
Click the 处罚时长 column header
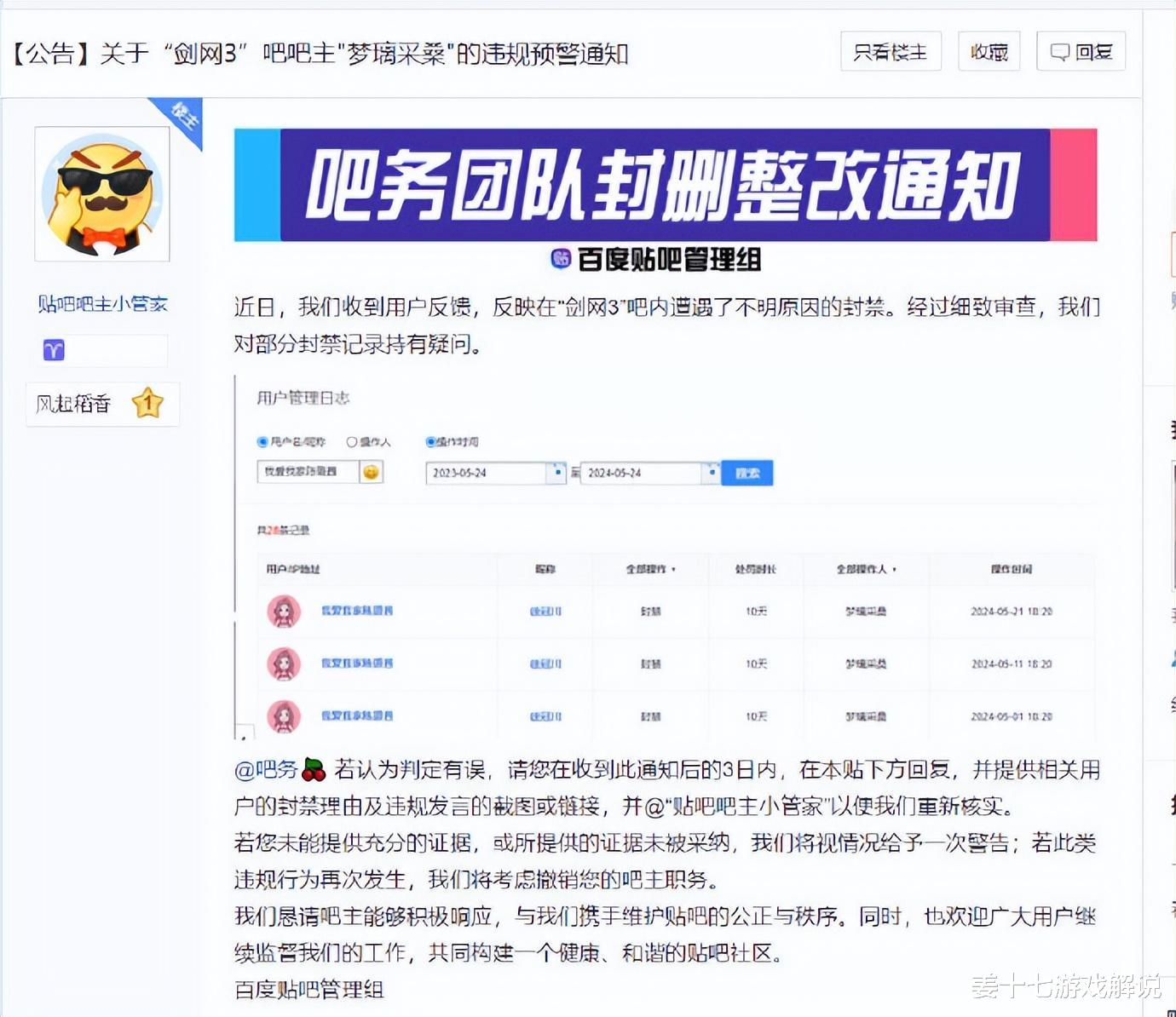click(x=756, y=568)
